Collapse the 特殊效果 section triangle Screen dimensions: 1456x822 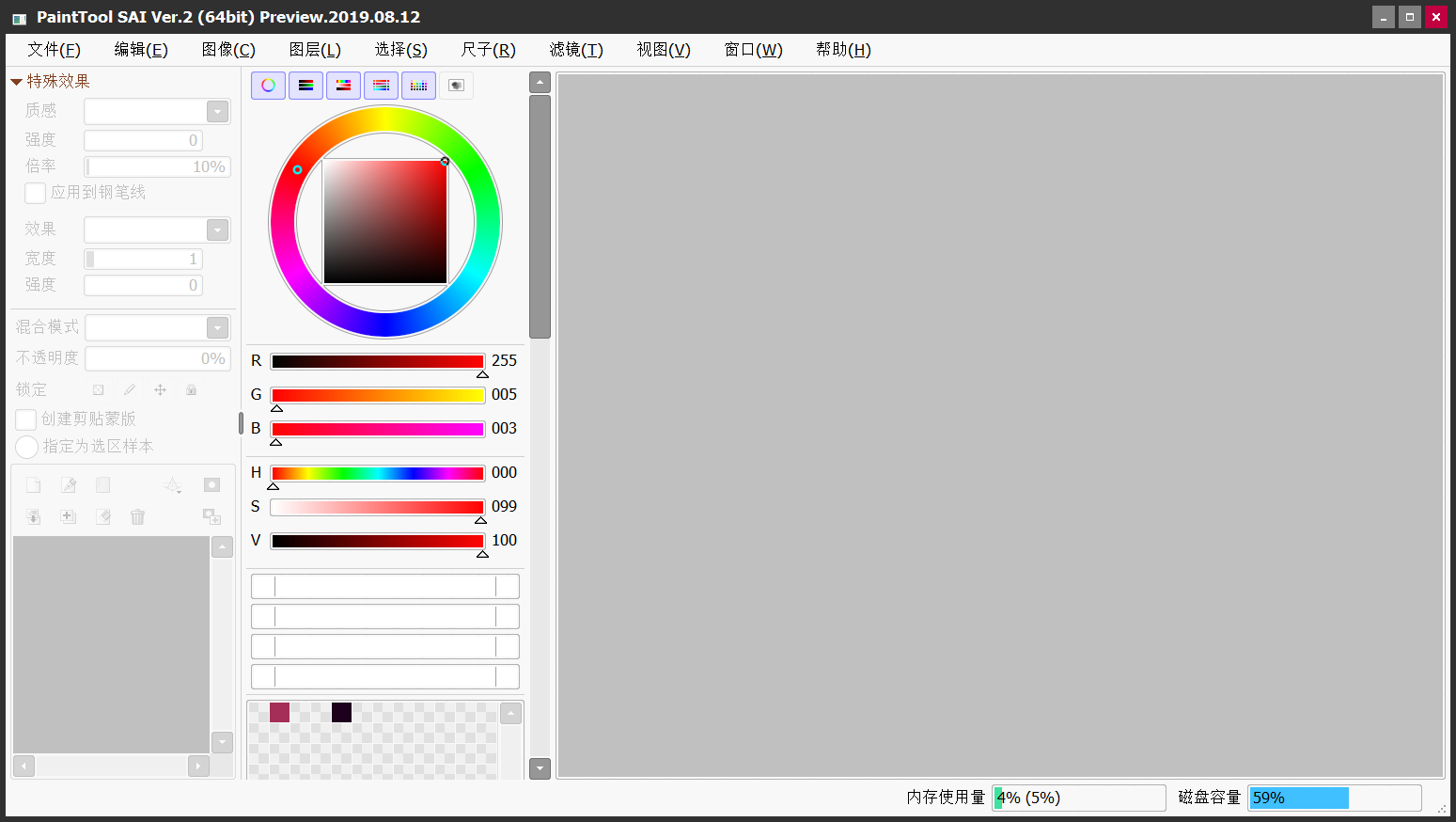click(16, 82)
